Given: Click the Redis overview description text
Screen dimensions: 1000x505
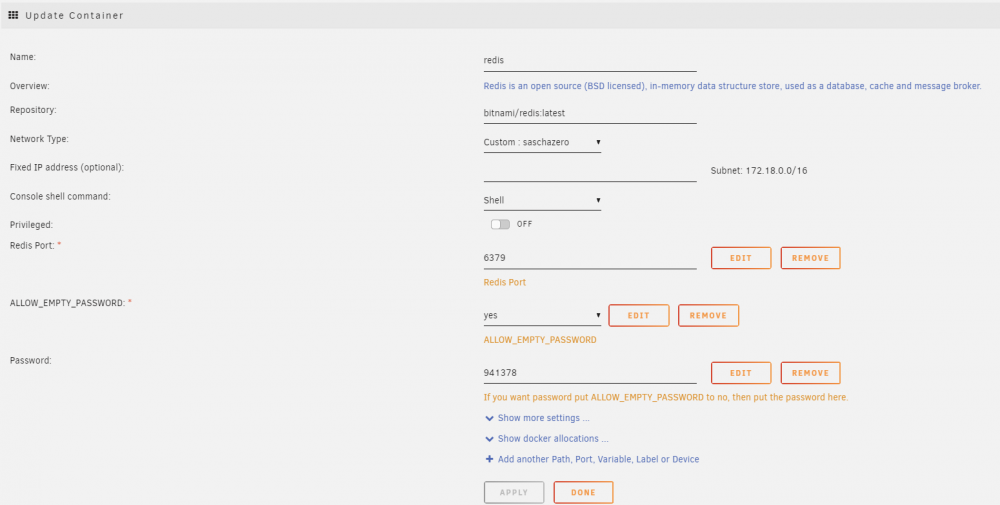Looking at the screenshot, I should (x=732, y=86).
